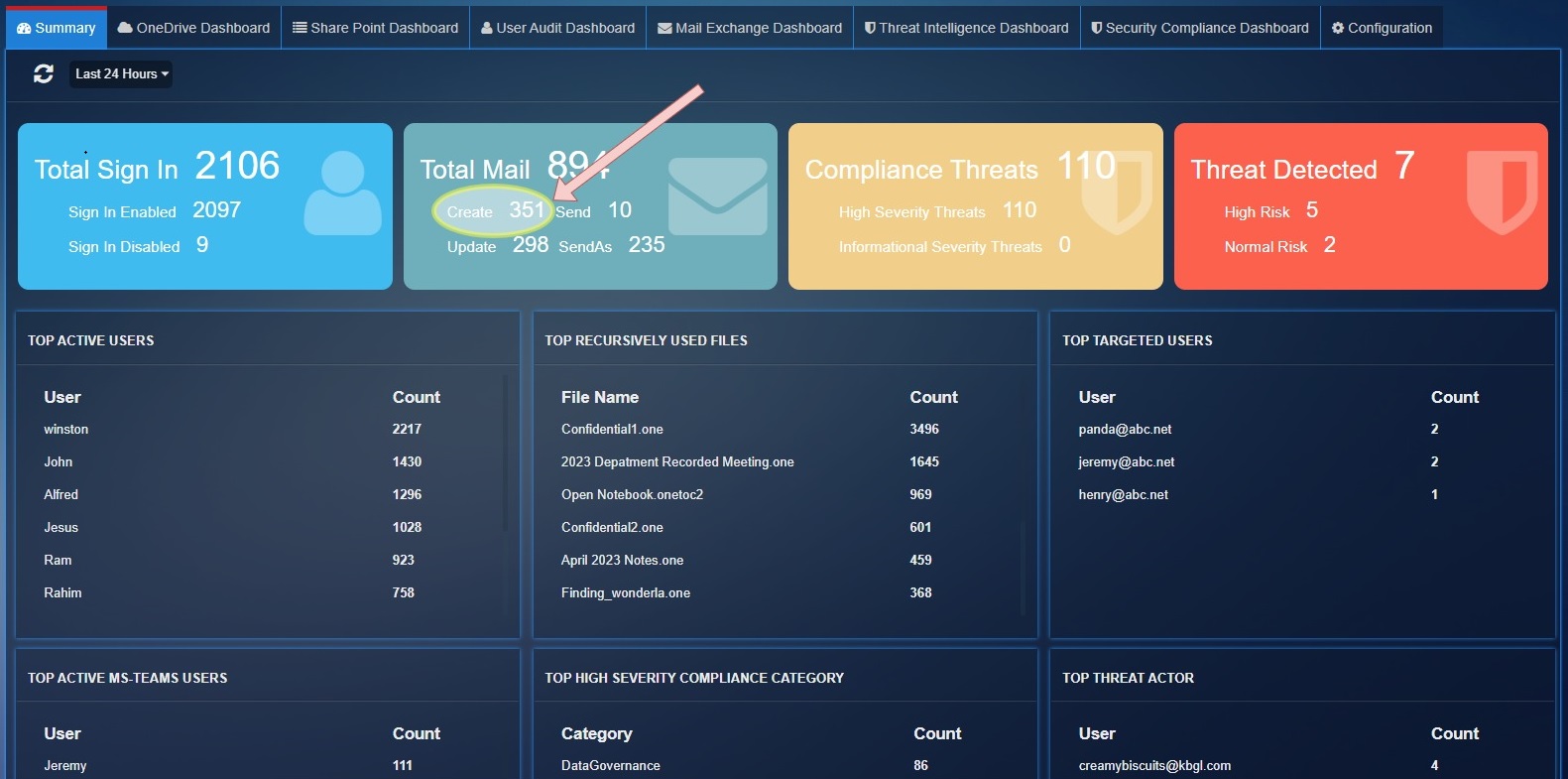Open the Share Point Dashboard tab
Viewport: 1568px width, 779px height.
(375, 28)
